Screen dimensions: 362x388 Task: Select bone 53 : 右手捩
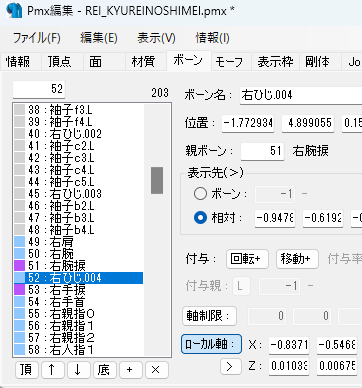(79, 290)
